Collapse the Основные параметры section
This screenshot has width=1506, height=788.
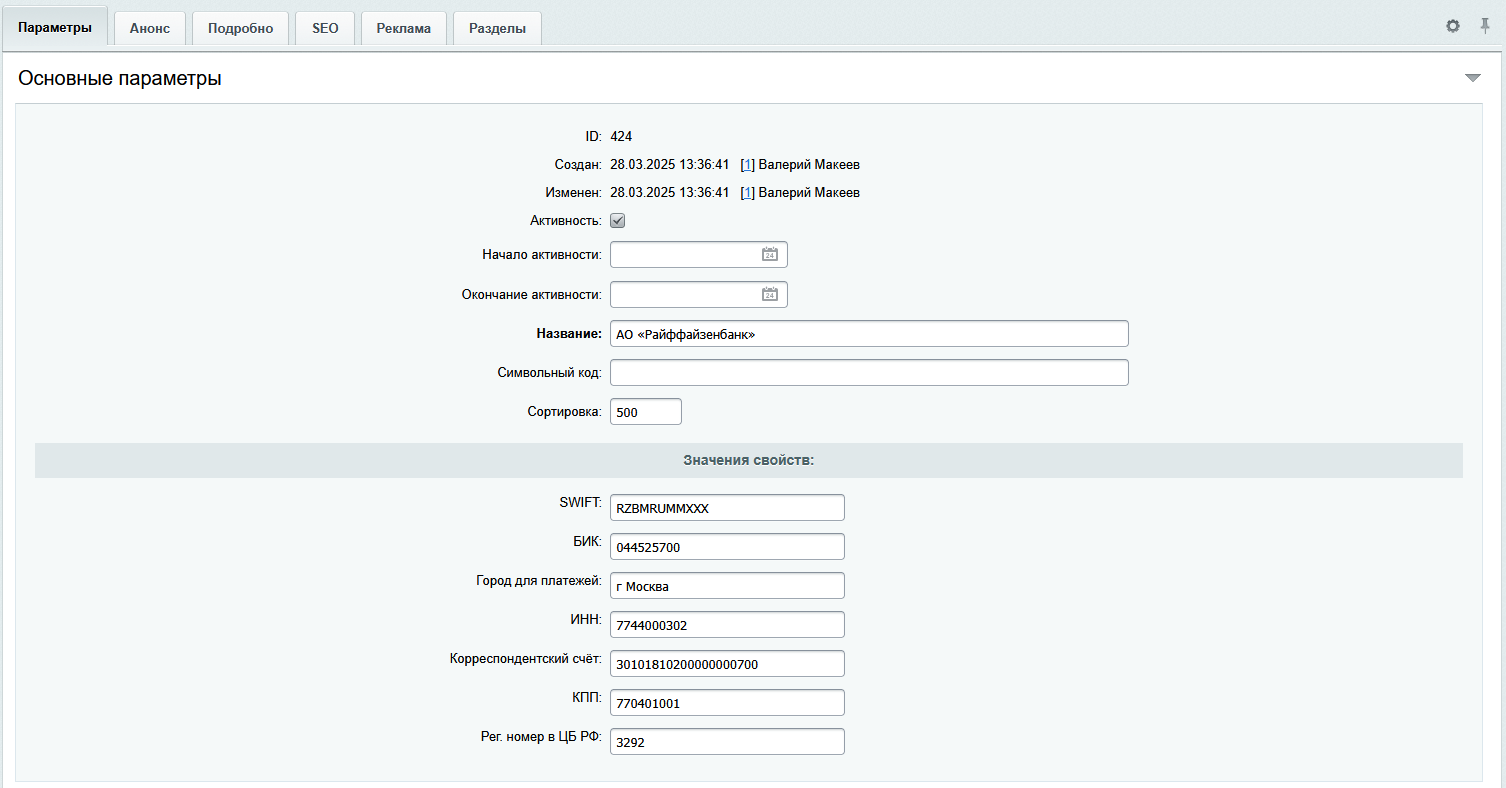pos(1472,78)
